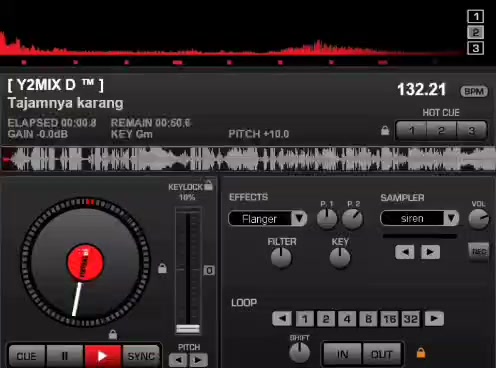Click the KEY Gm readout
Image resolution: width=496 pixels, height=368 pixels.
[x=132, y=134]
